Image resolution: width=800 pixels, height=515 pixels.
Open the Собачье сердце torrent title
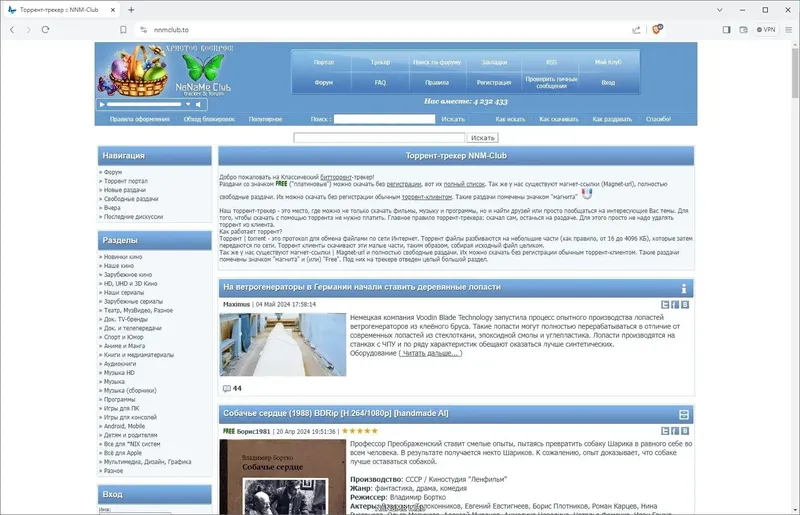point(336,413)
